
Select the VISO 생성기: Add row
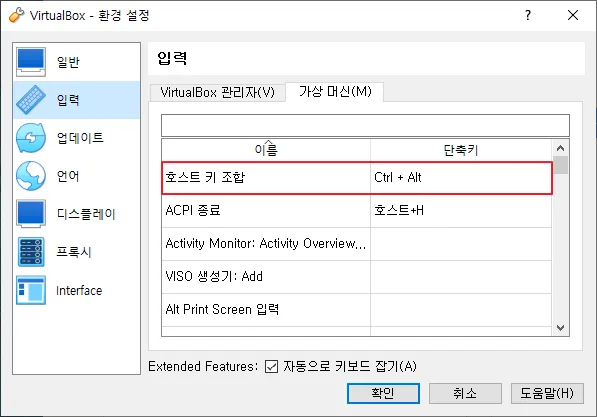357,277
